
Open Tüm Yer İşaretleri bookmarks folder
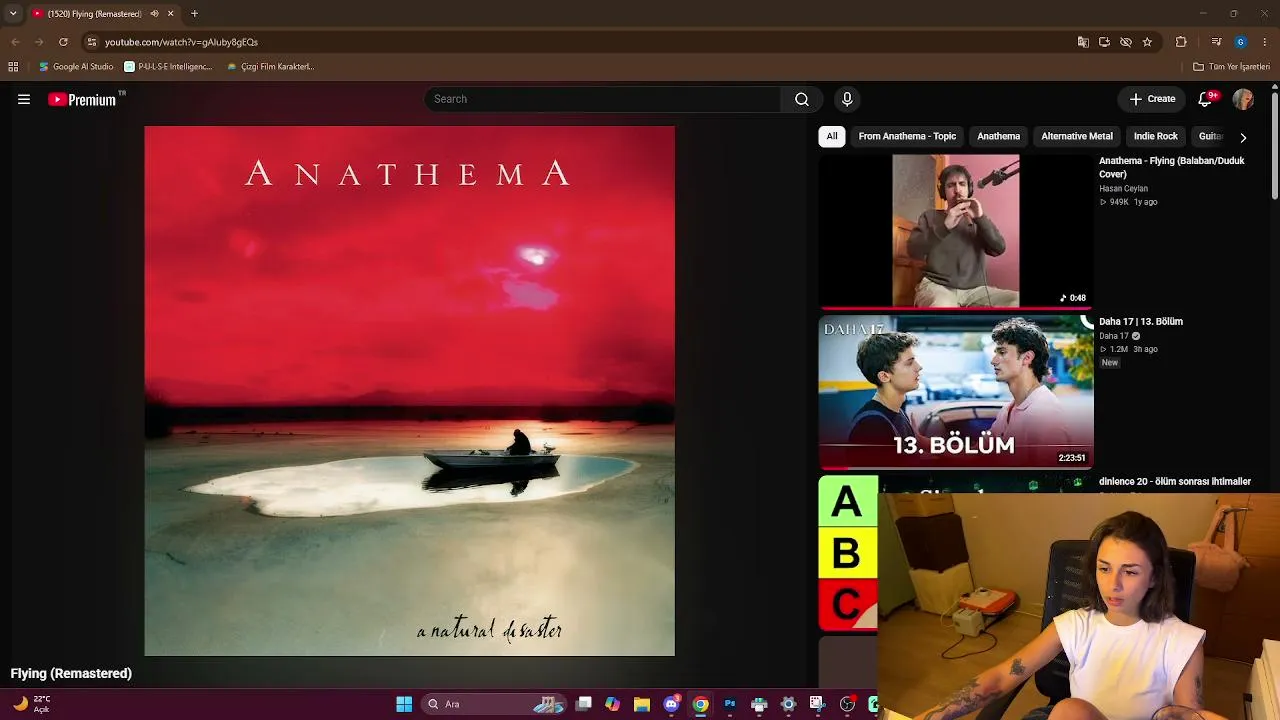click(1231, 67)
